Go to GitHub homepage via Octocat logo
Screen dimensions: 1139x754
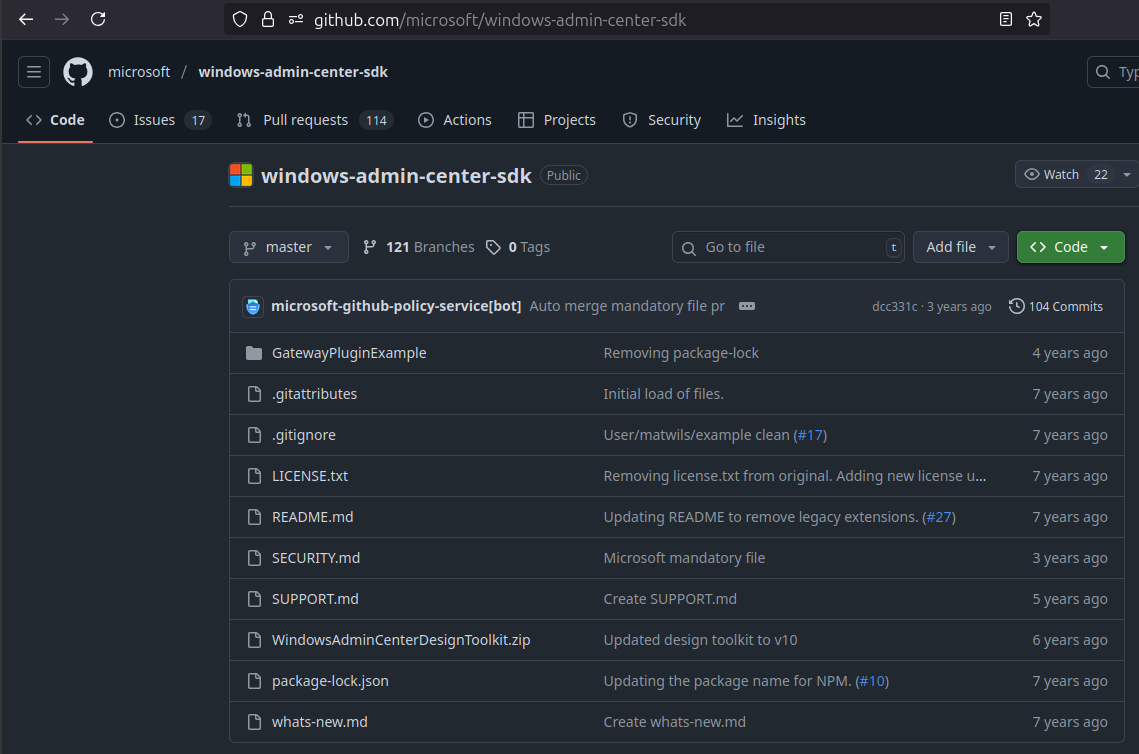(78, 72)
